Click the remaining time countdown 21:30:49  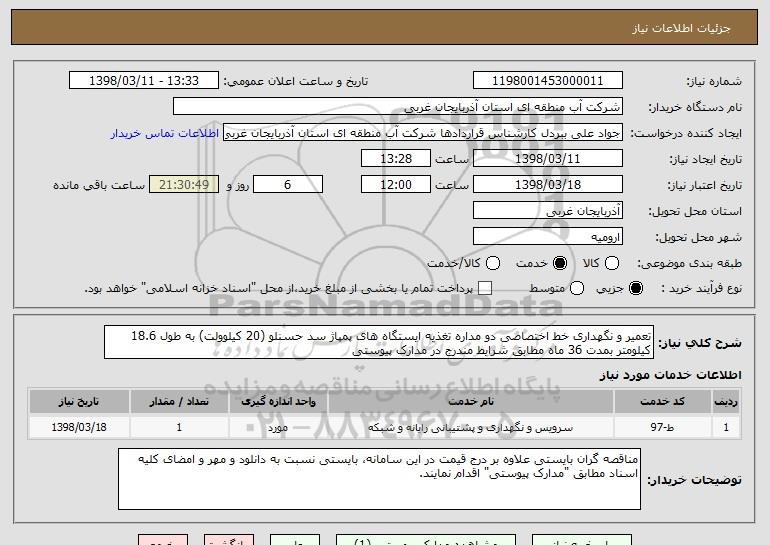tap(184, 185)
